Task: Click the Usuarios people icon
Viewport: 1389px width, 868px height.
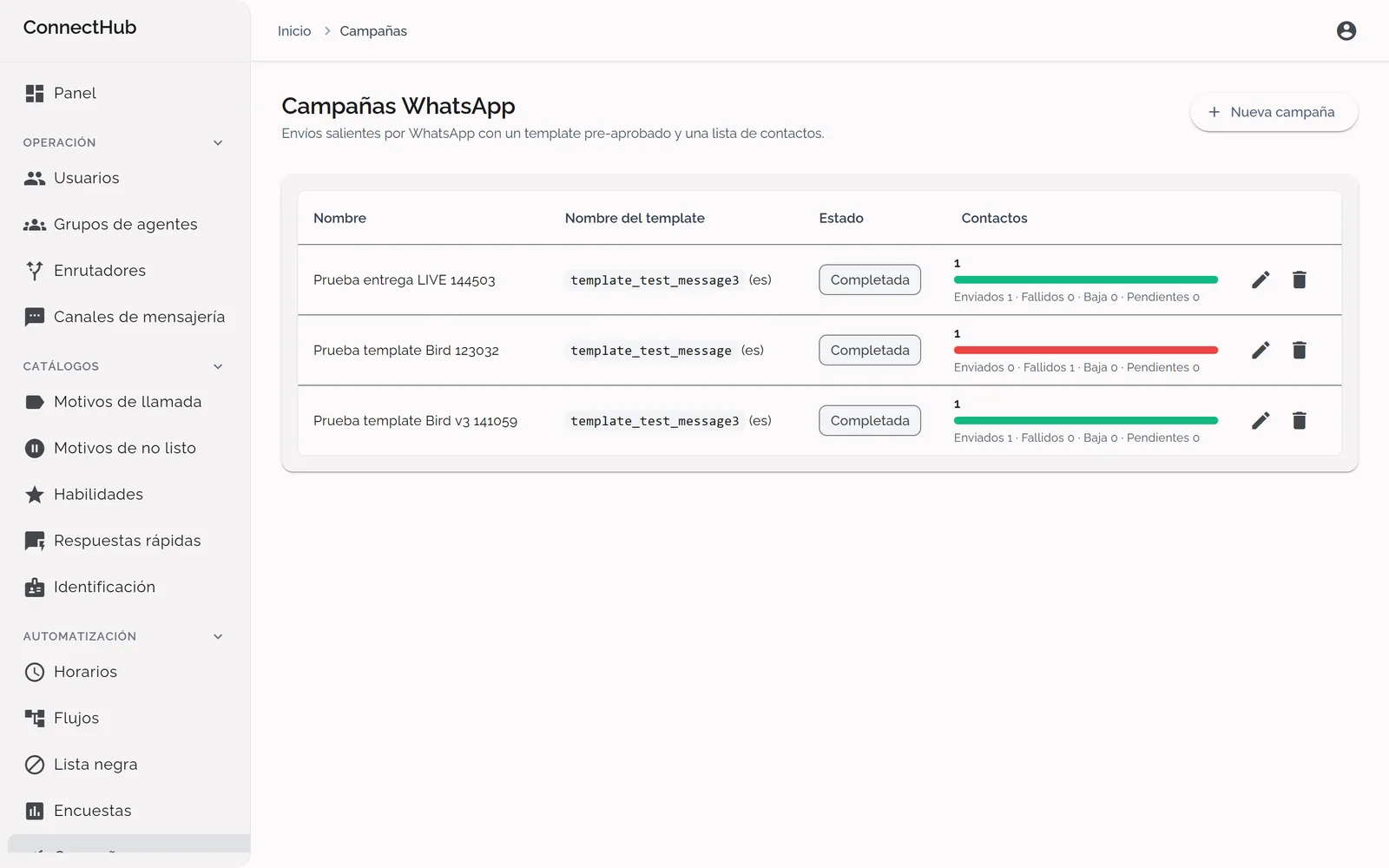Action: 35,178
